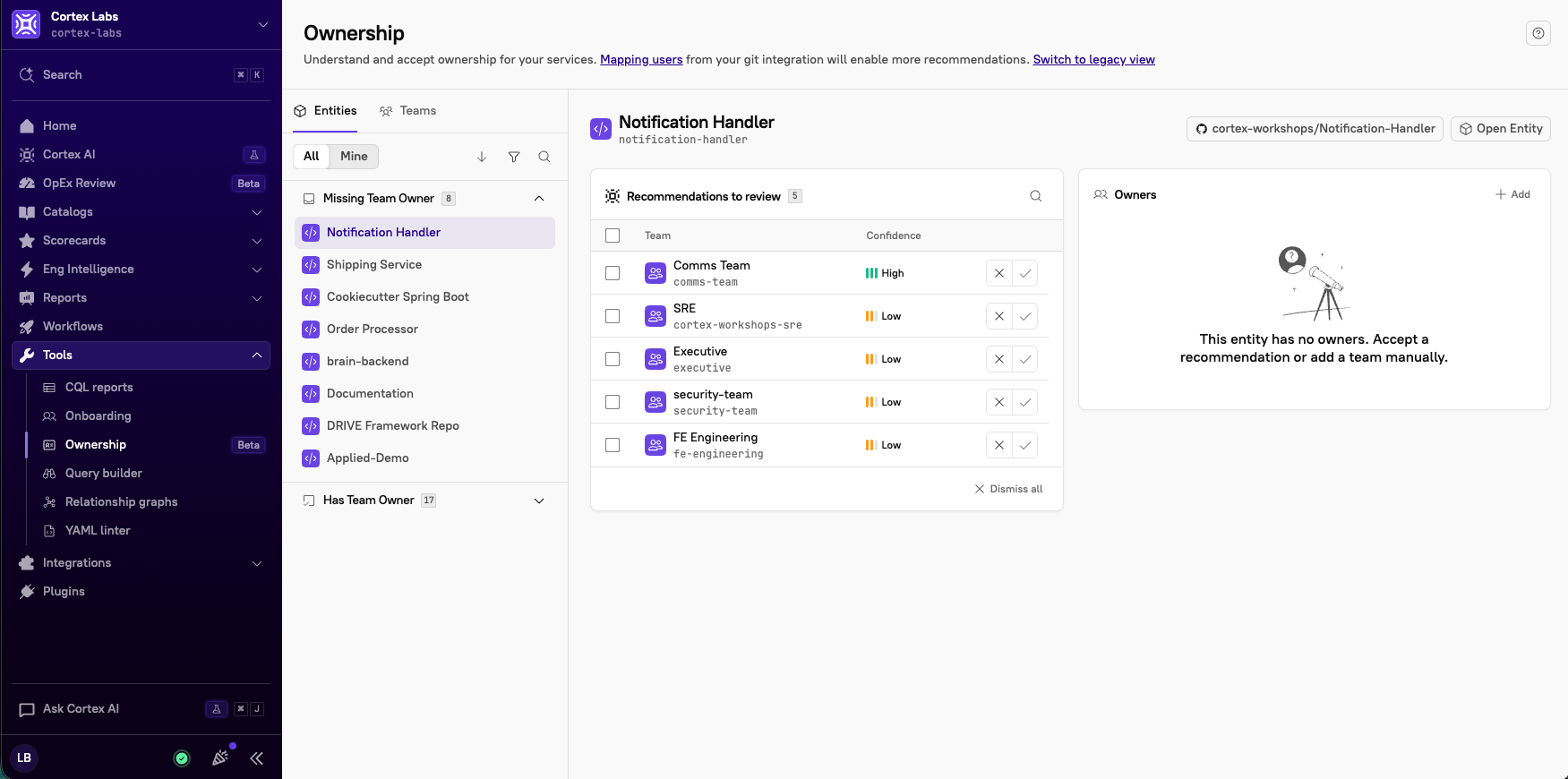1568x779 pixels.
Task: Open the Mapping users link
Action: coord(641,60)
